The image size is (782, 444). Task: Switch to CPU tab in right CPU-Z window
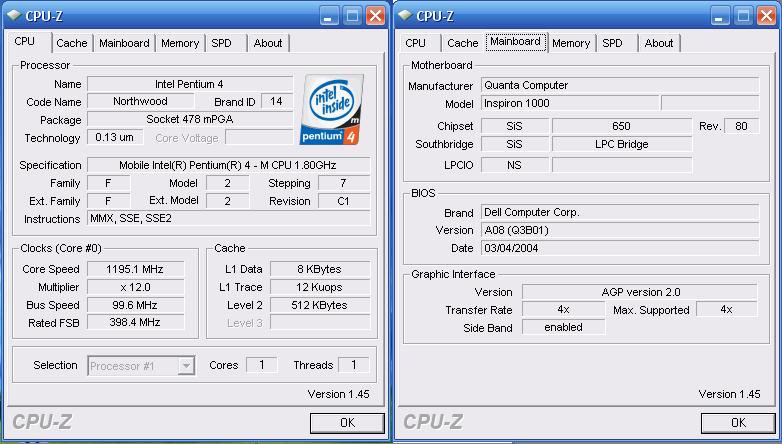415,43
